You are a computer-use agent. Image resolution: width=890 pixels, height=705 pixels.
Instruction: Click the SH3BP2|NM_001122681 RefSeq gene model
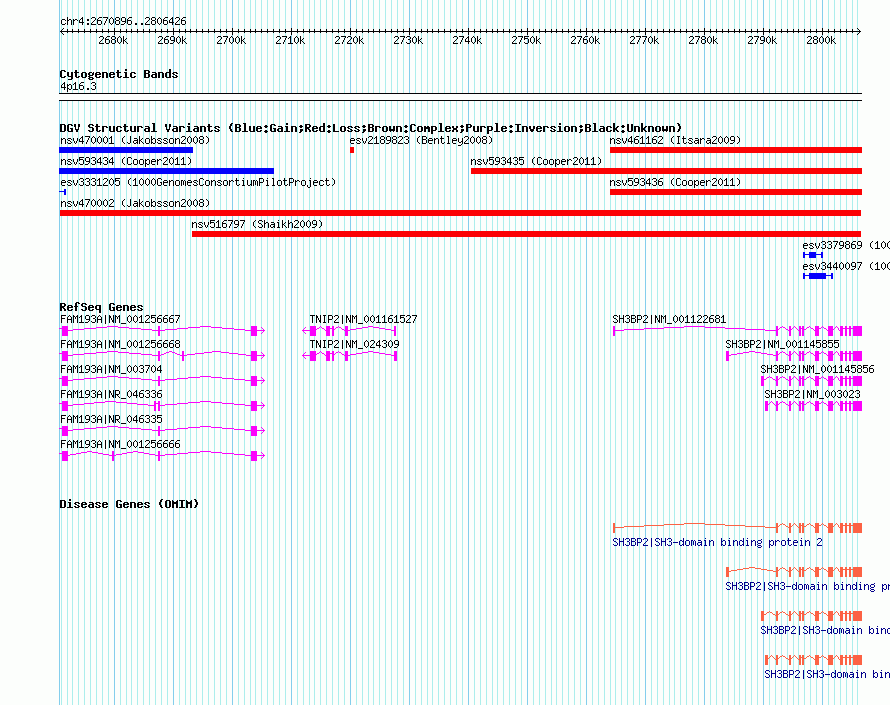(737, 330)
